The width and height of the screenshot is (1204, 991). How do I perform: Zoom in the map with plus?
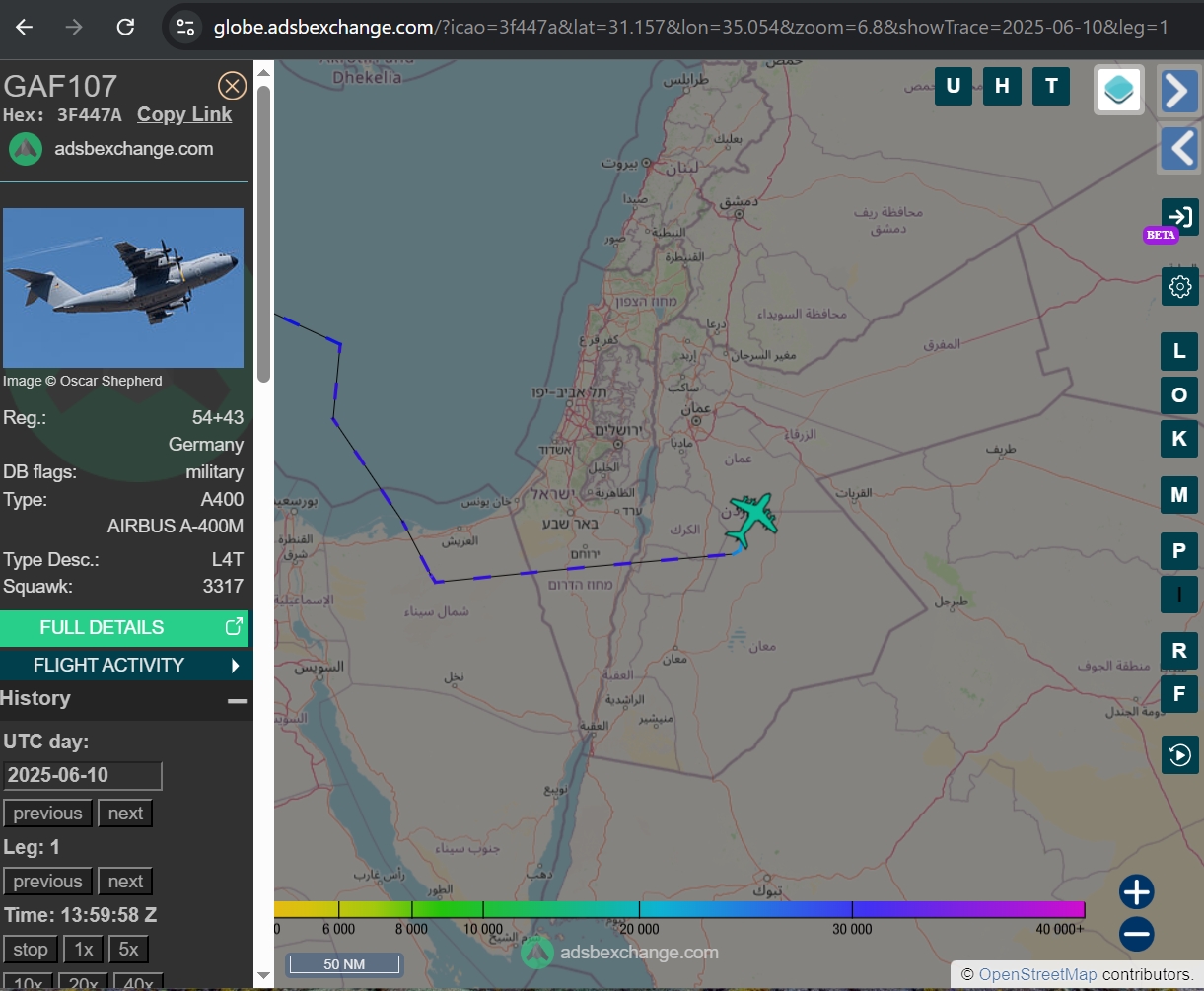(x=1137, y=892)
